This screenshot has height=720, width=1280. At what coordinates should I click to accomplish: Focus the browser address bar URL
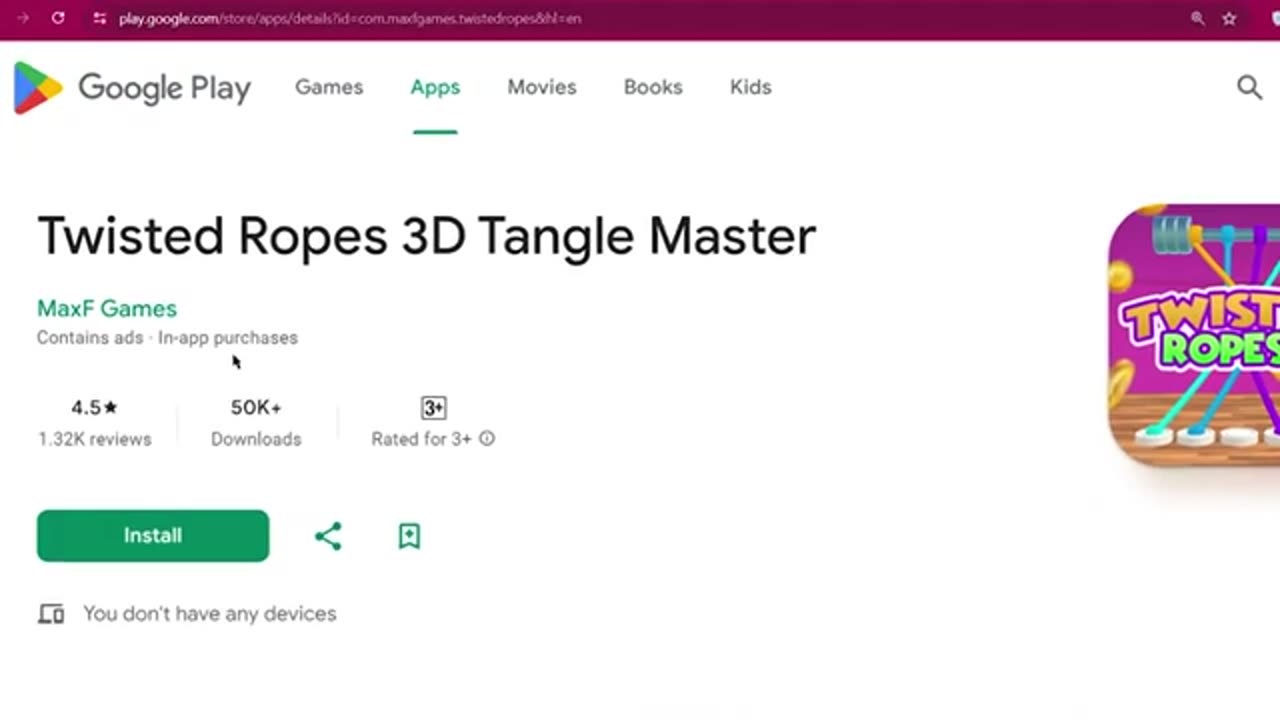(x=350, y=18)
